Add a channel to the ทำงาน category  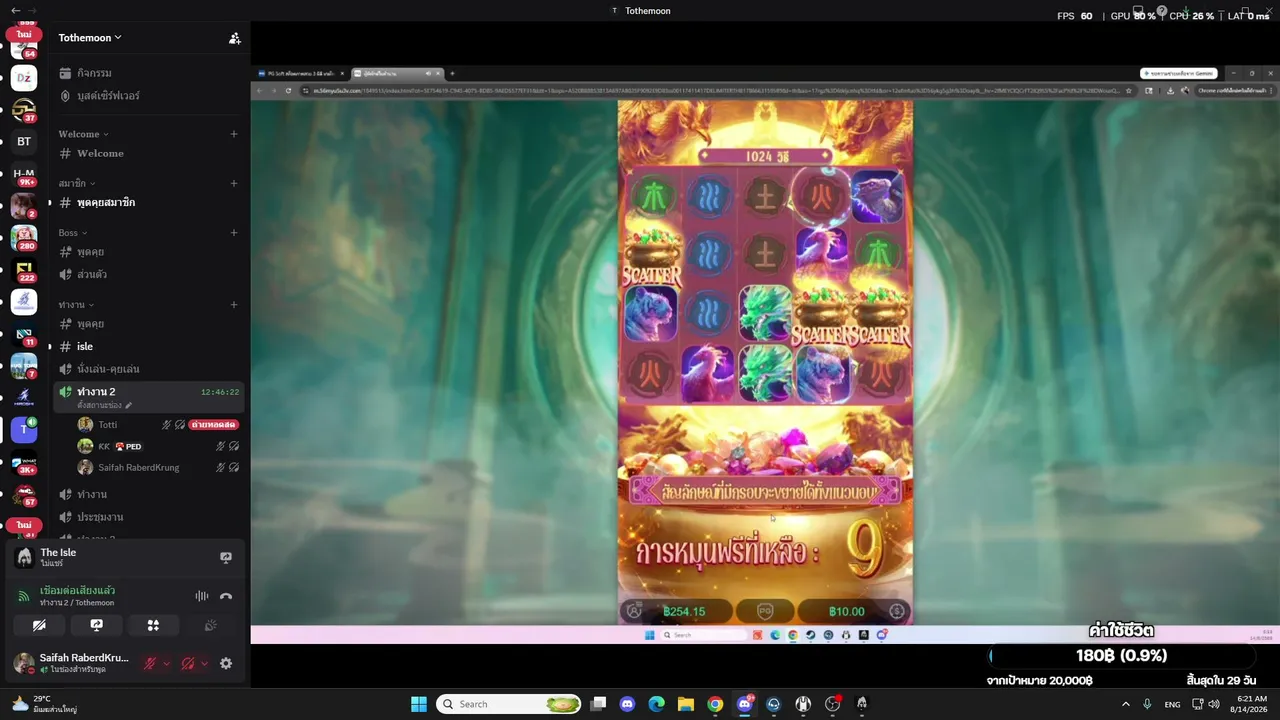point(234,305)
